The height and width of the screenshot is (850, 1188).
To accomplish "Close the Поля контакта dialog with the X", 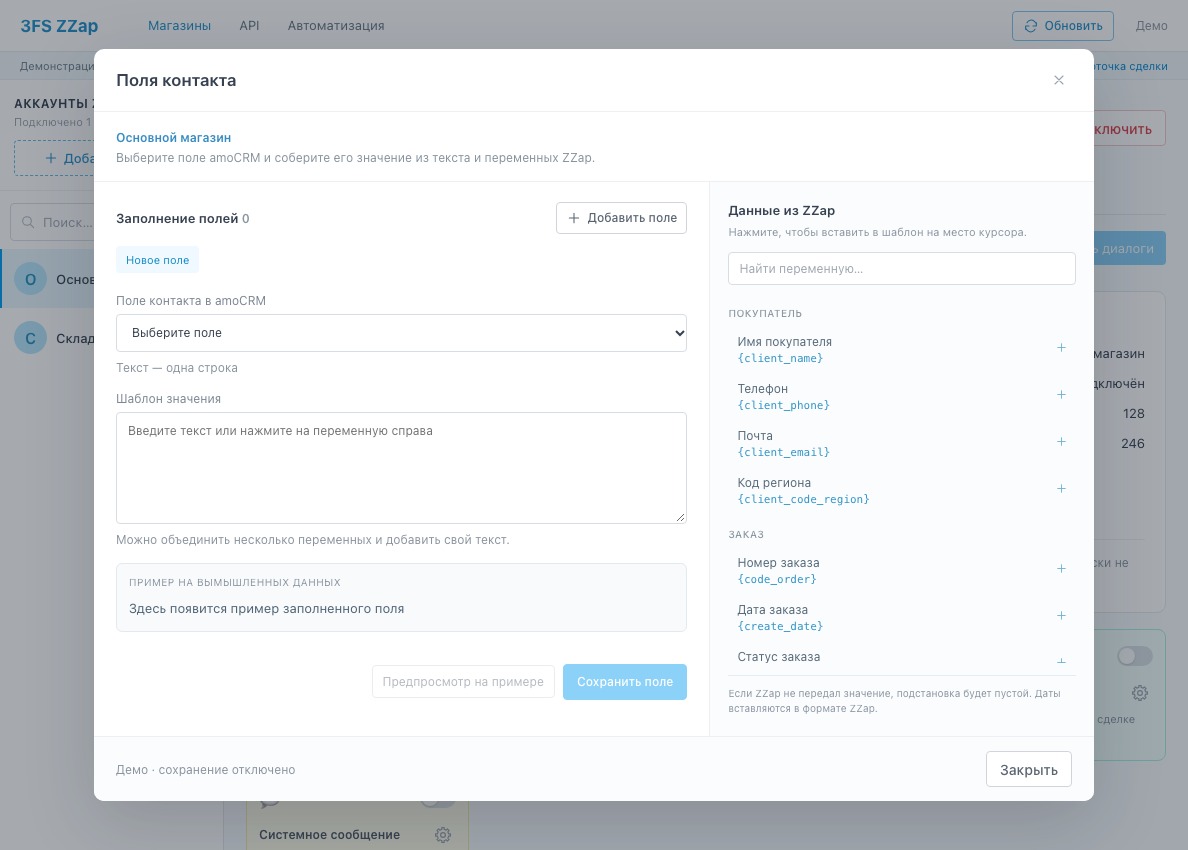I will tap(1058, 80).
